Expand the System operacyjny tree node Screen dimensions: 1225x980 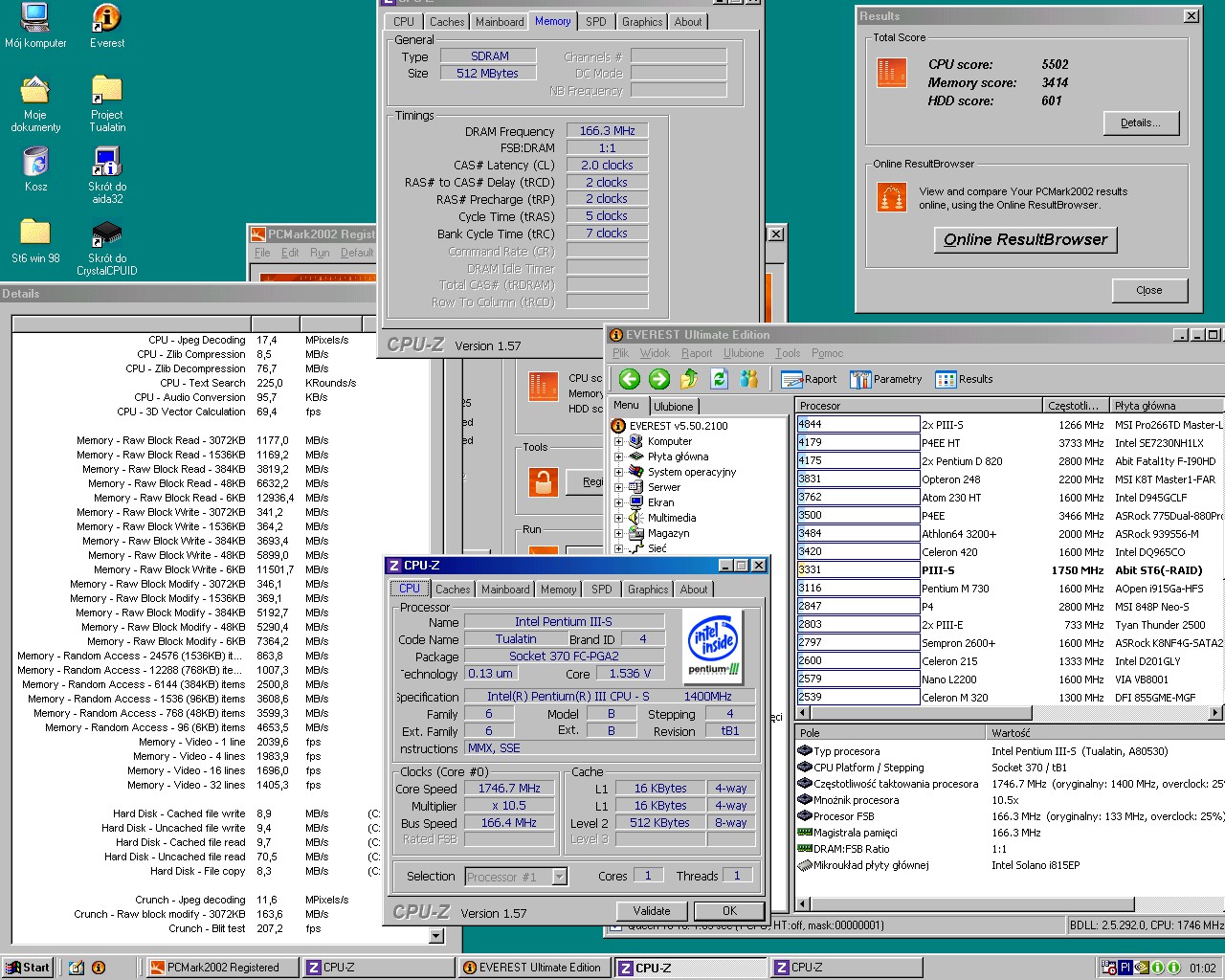tap(618, 473)
